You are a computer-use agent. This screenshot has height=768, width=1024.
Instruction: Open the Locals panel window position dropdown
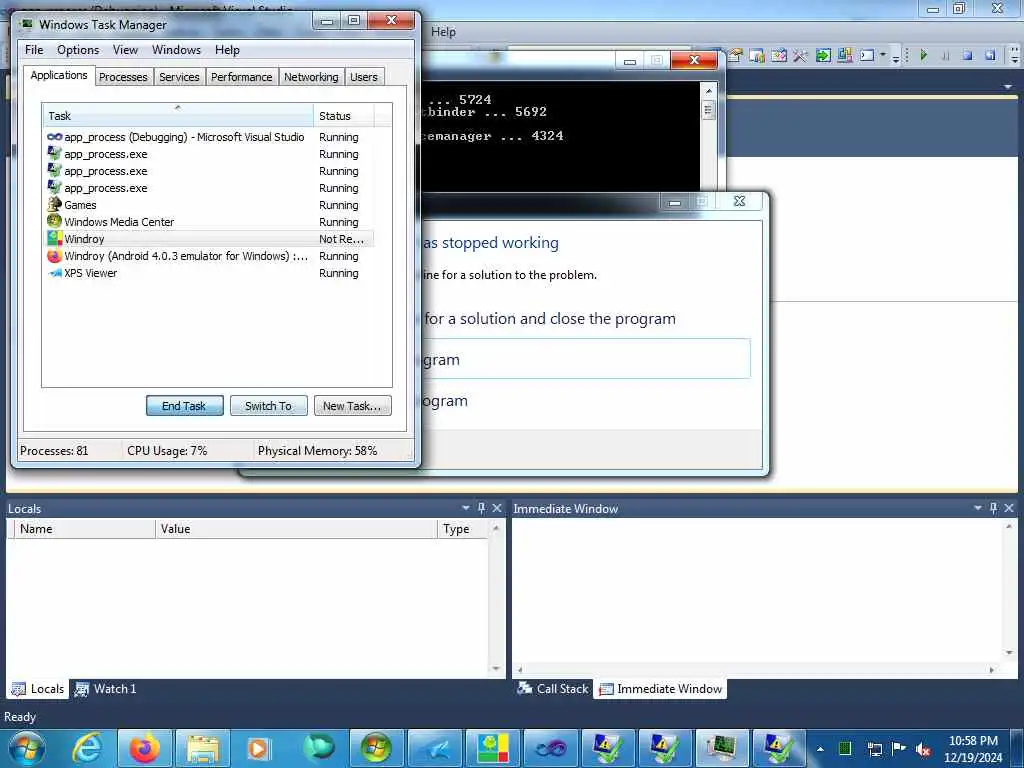pyautogui.click(x=466, y=508)
